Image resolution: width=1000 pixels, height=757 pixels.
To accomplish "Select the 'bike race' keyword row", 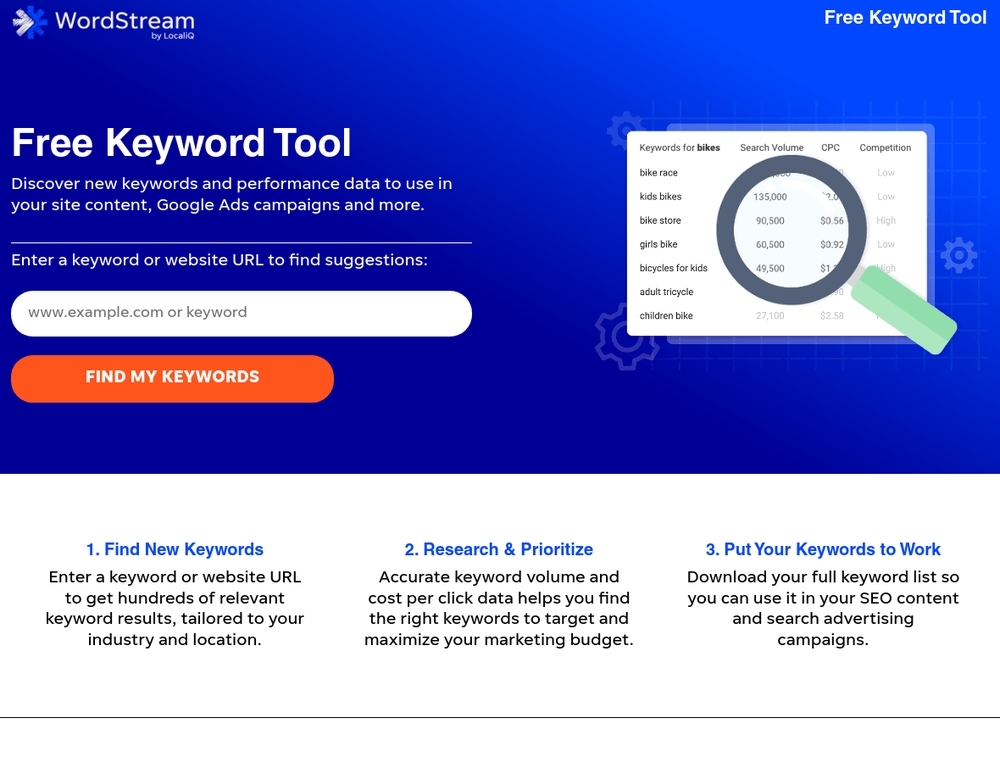I will (x=659, y=172).
